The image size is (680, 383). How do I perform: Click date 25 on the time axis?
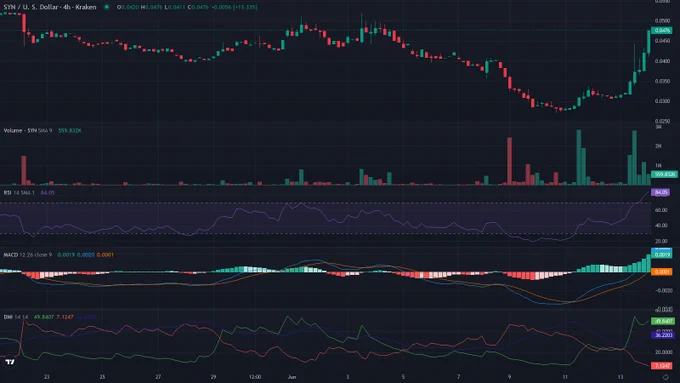(102, 377)
